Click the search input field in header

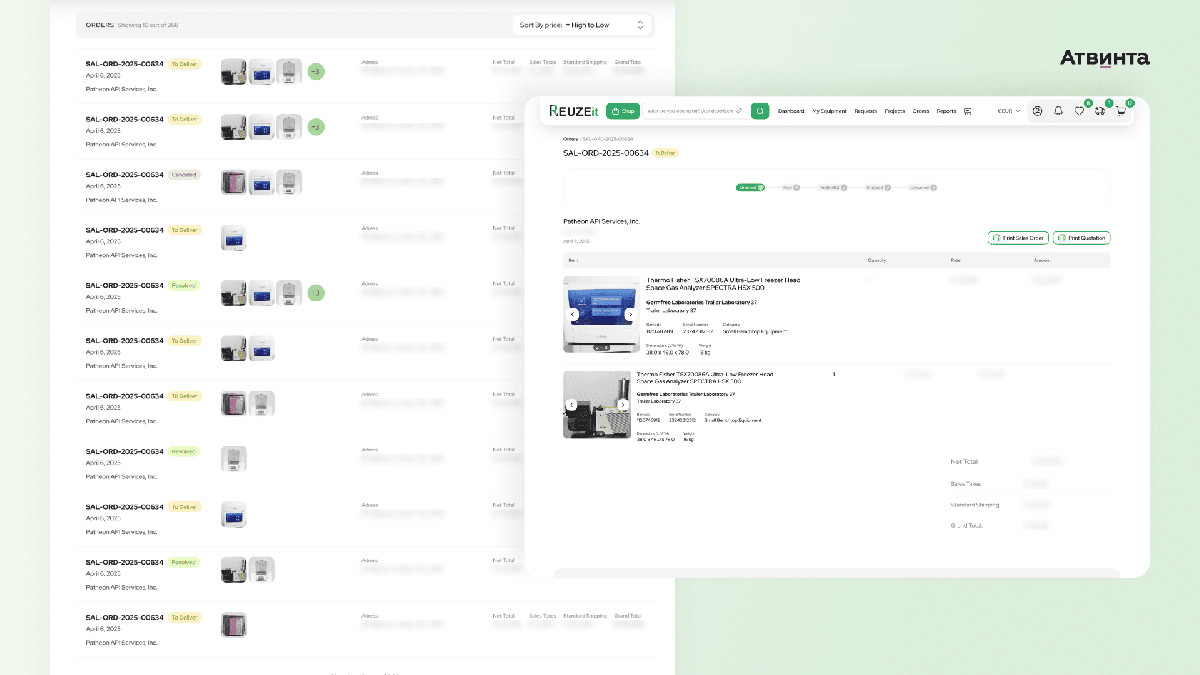click(x=692, y=111)
